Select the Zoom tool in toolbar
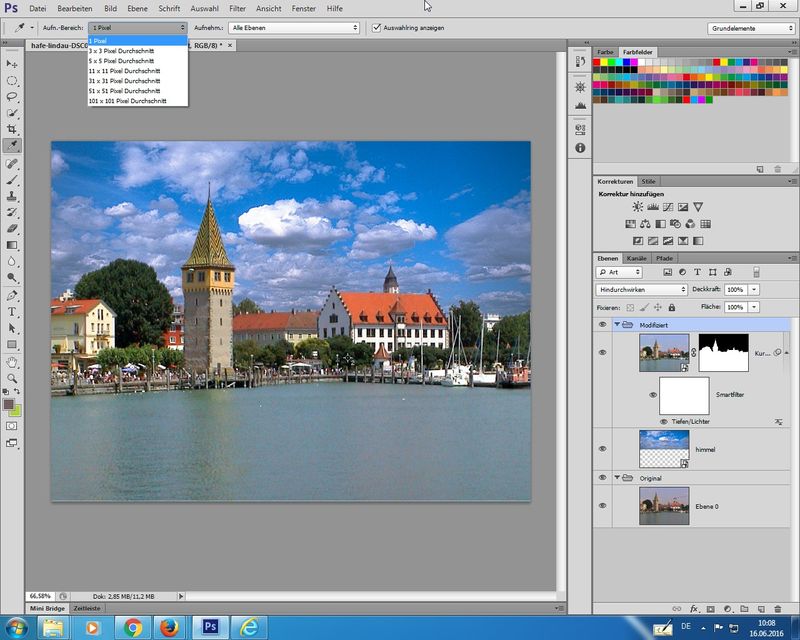Image resolution: width=800 pixels, height=640 pixels. click(12, 378)
